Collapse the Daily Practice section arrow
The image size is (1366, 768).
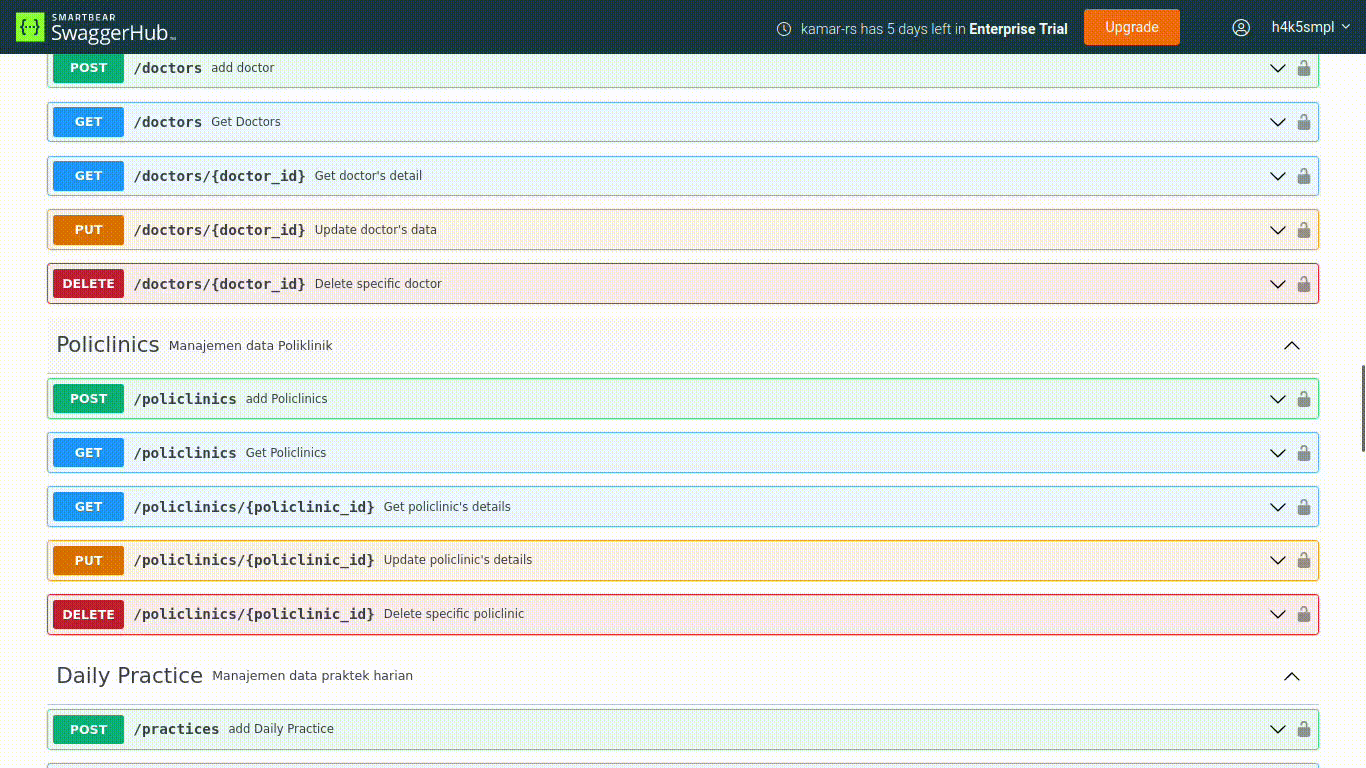(x=1292, y=676)
